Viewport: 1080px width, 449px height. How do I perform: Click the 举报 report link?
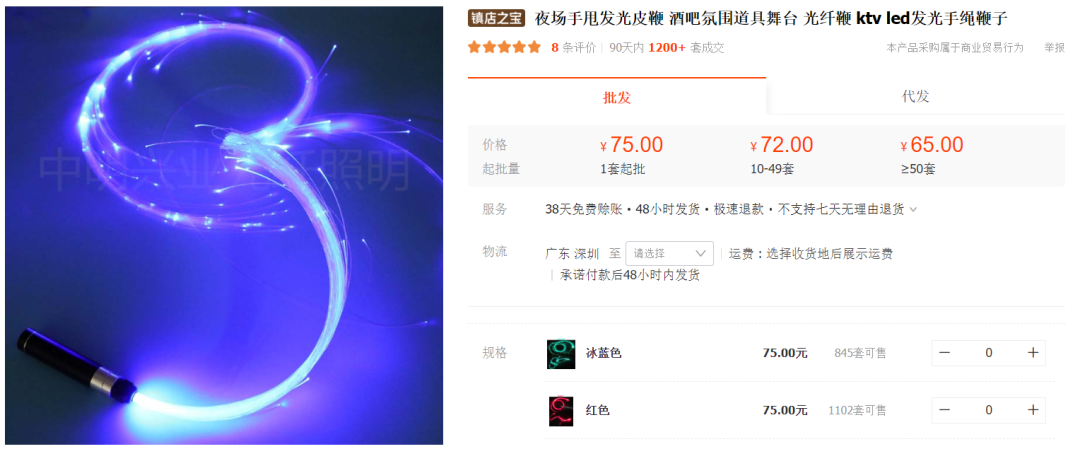(1055, 48)
